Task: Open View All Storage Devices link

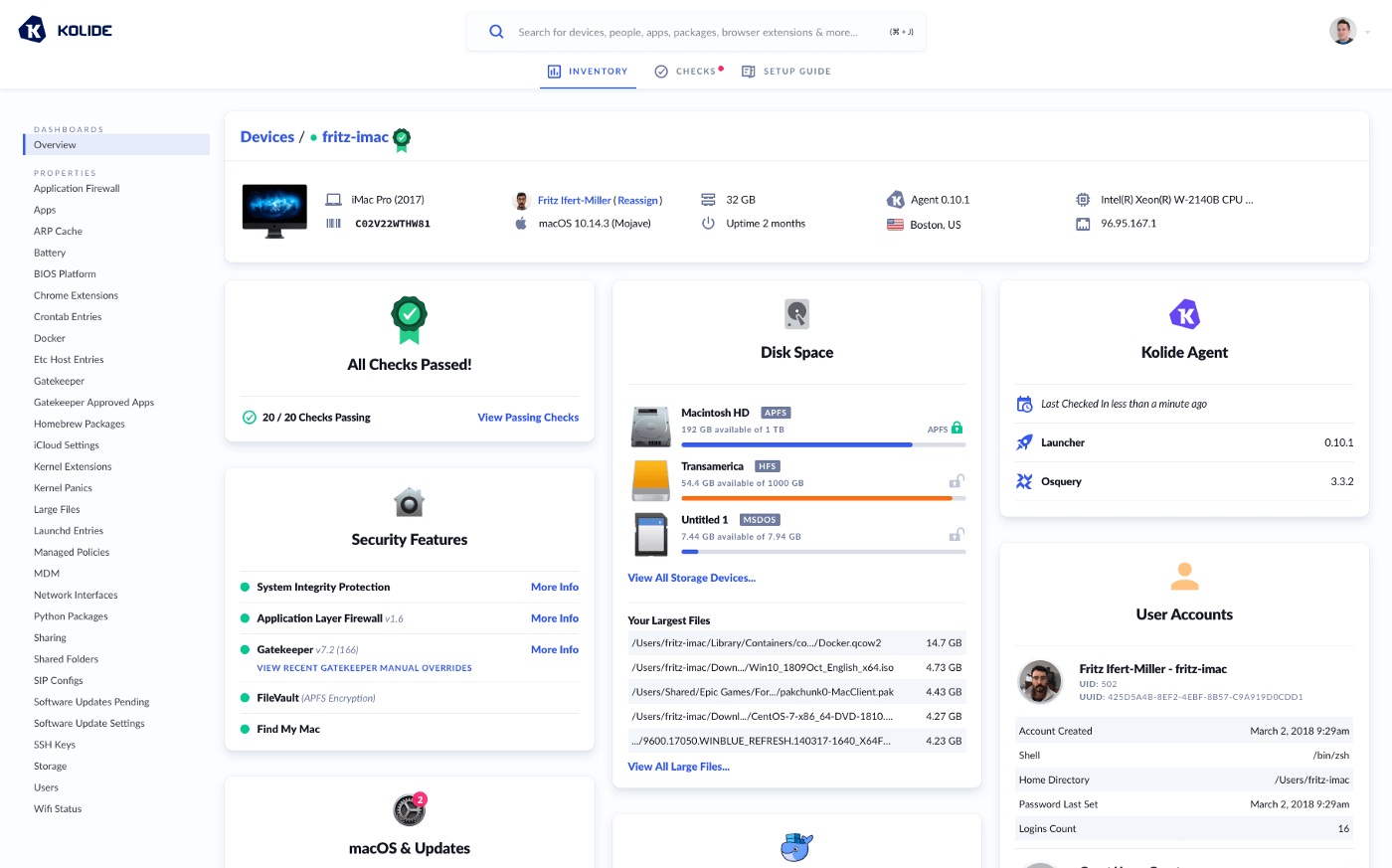Action: click(x=691, y=578)
